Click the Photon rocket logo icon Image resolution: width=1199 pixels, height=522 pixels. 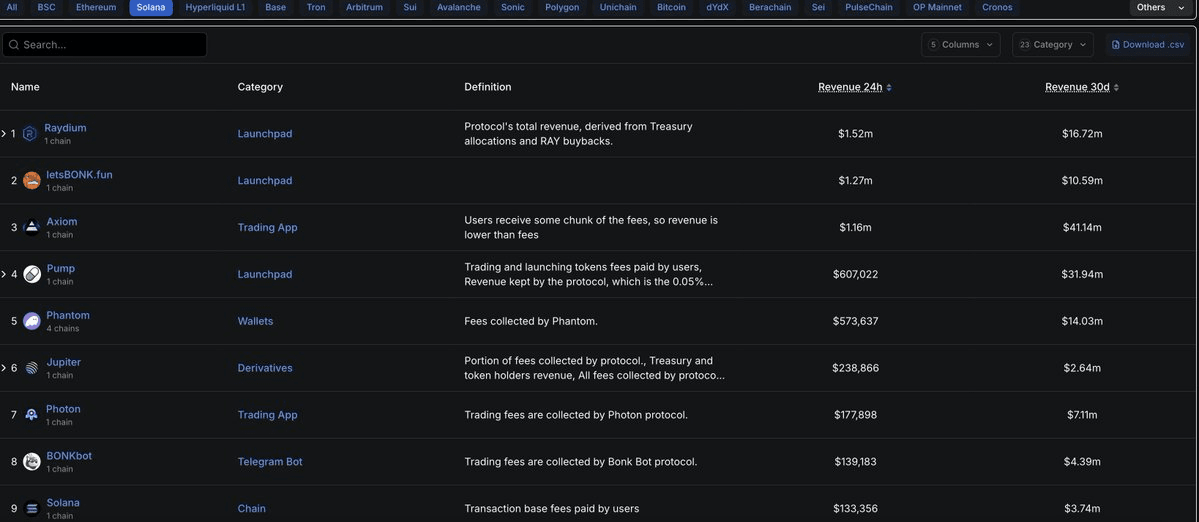click(31, 415)
